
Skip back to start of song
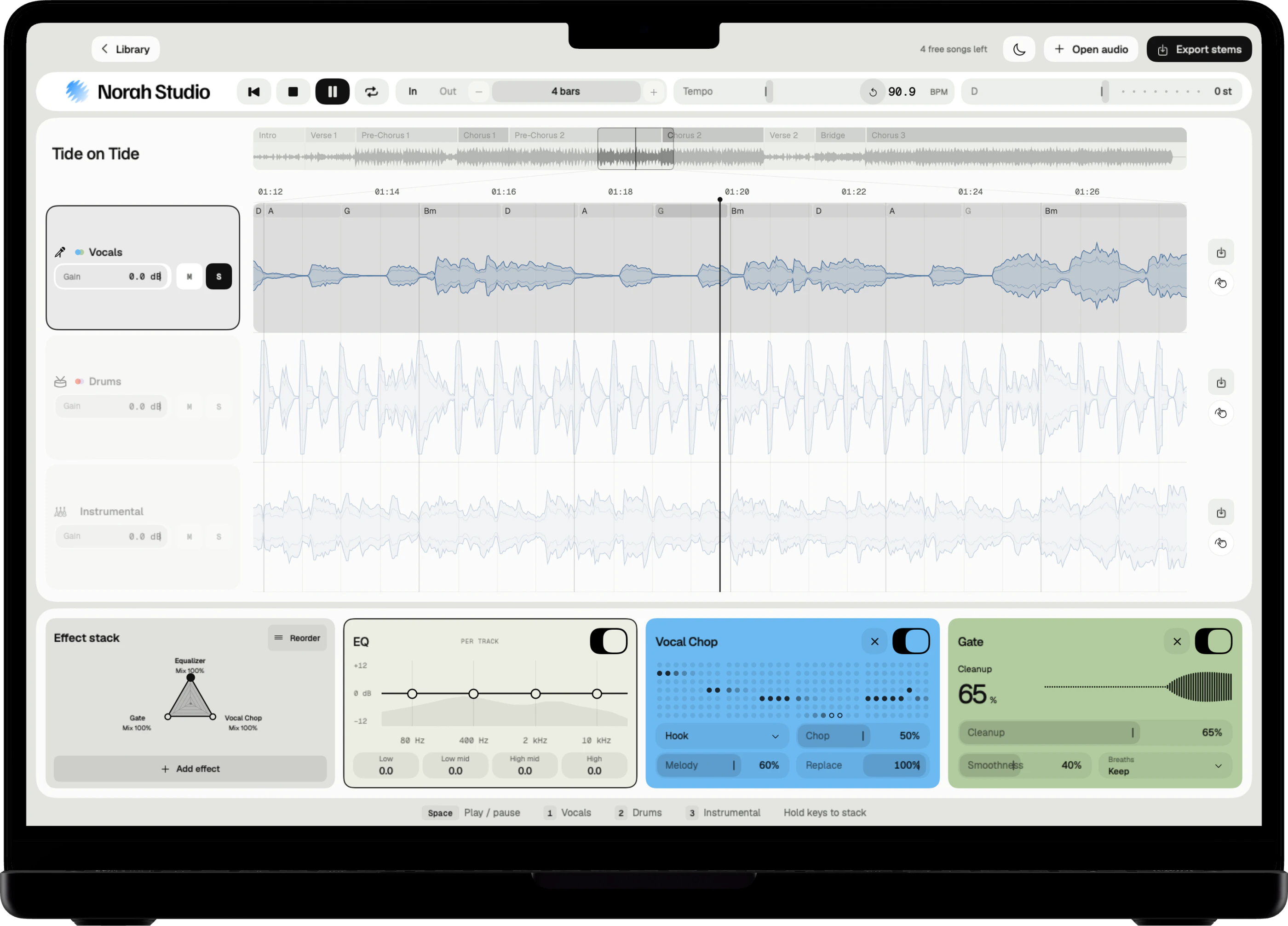tap(253, 92)
